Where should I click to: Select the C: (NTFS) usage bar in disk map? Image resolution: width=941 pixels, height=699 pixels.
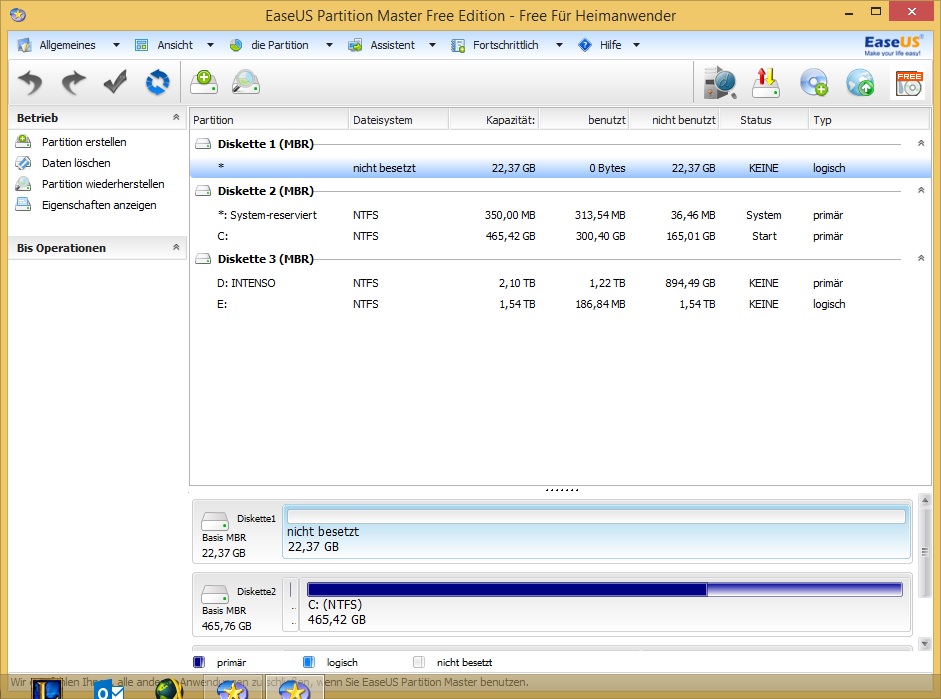click(x=604, y=590)
